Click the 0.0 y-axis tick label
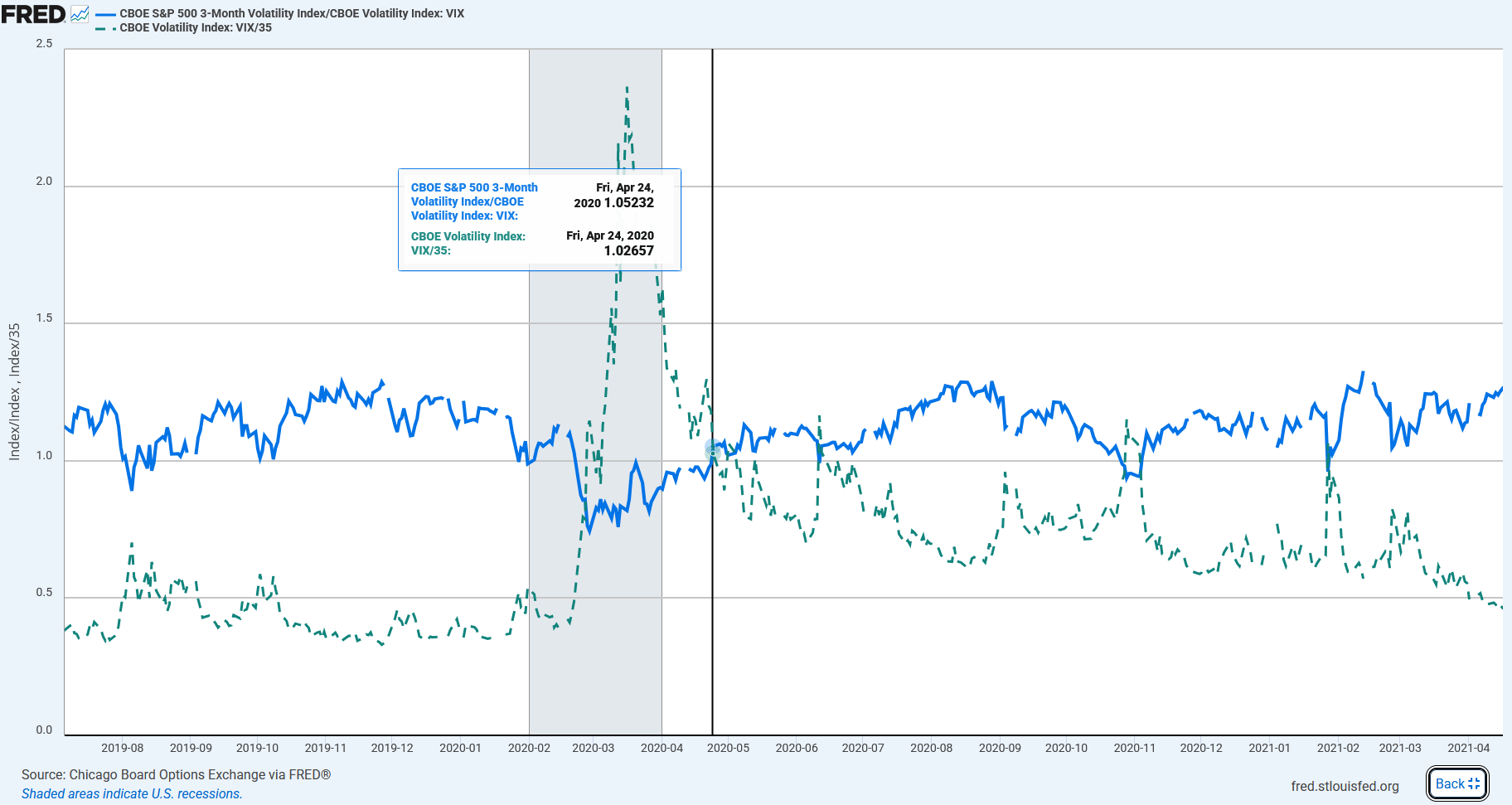Image resolution: width=1512 pixels, height=805 pixels. click(x=44, y=730)
